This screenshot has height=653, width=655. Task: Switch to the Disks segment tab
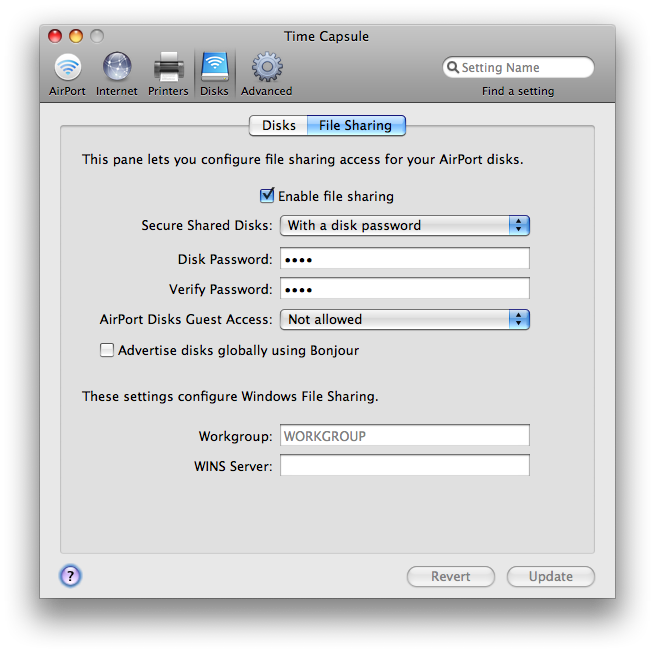[278, 126]
